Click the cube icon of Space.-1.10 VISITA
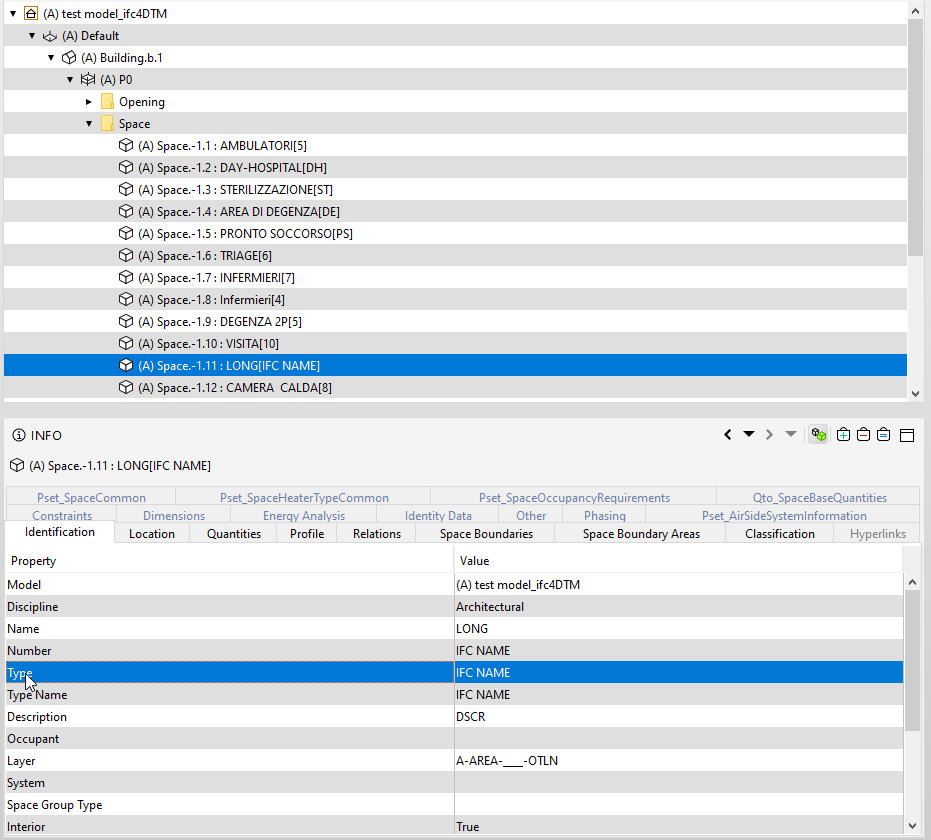This screenshot has width=931, height=840. click(x=126, y=343)
